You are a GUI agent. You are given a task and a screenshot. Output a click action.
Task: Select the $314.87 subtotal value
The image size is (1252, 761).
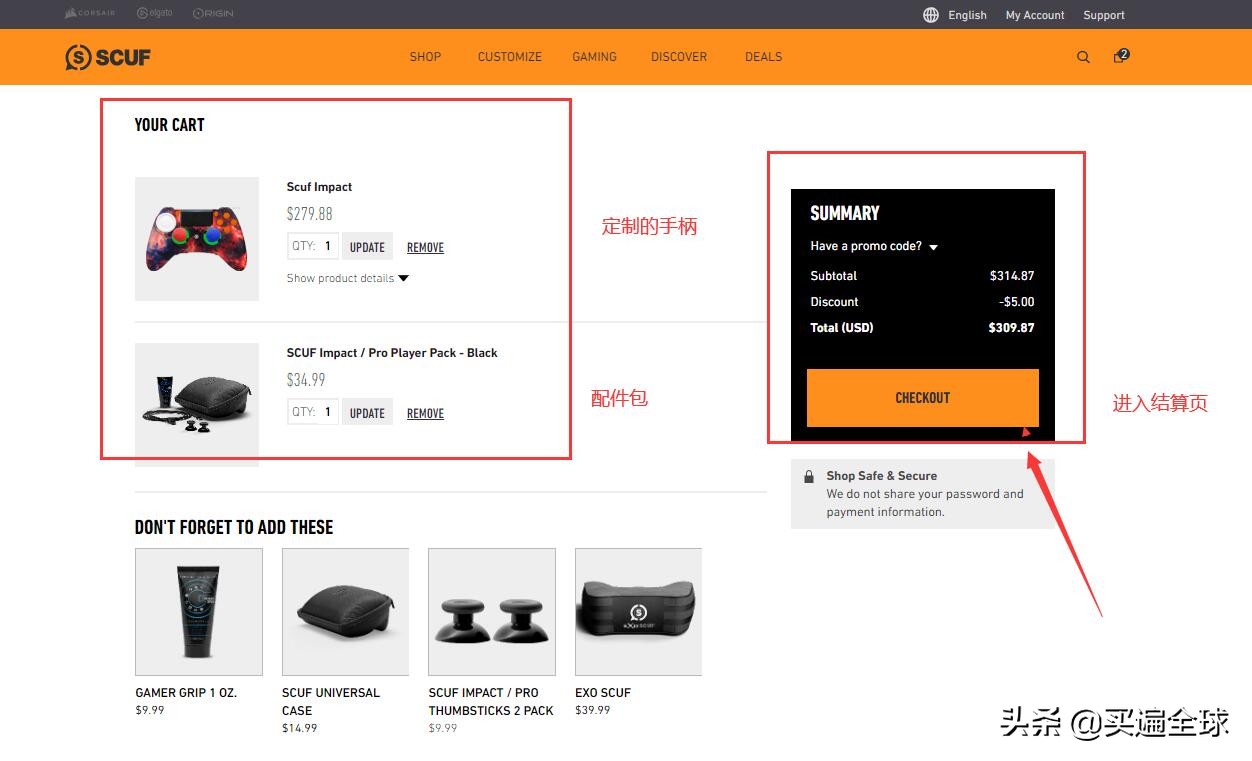[x=1012, y=276]
